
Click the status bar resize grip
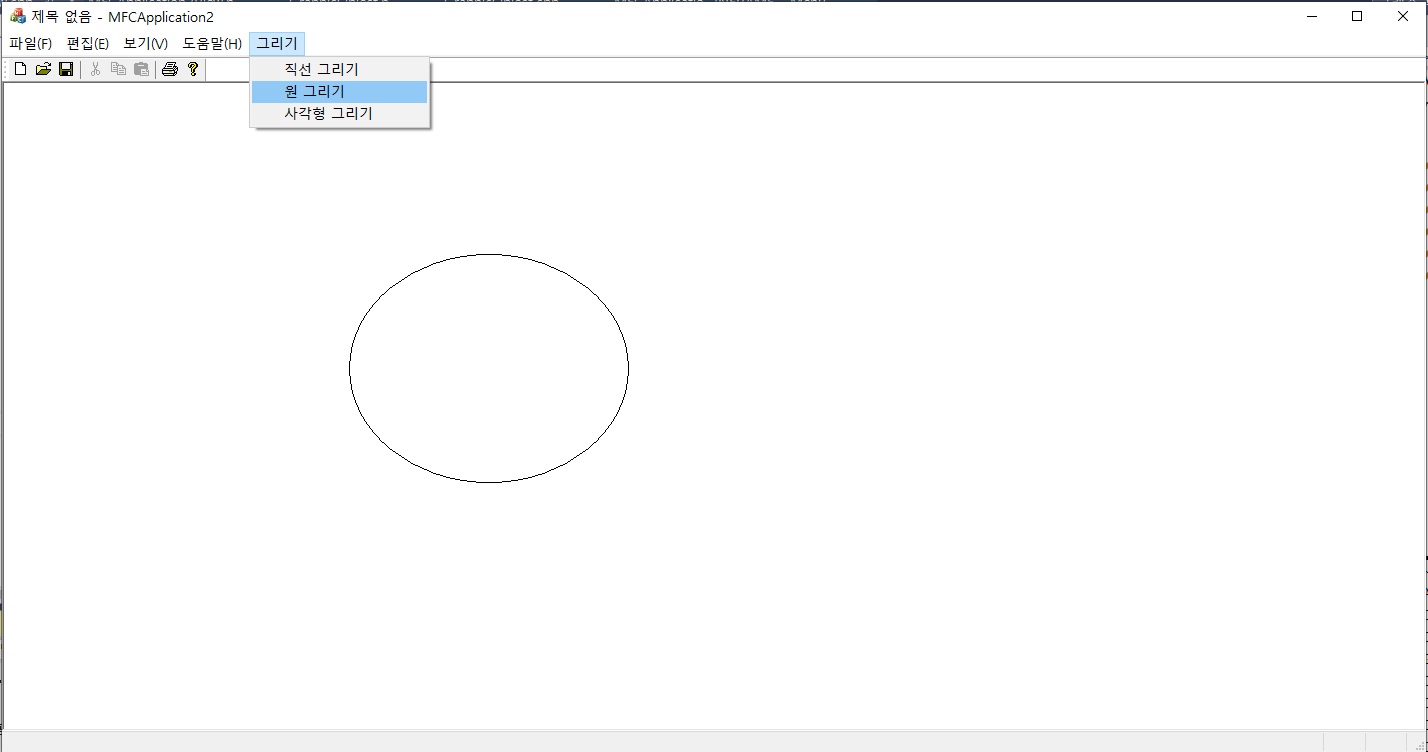[x=1419, y=743]
